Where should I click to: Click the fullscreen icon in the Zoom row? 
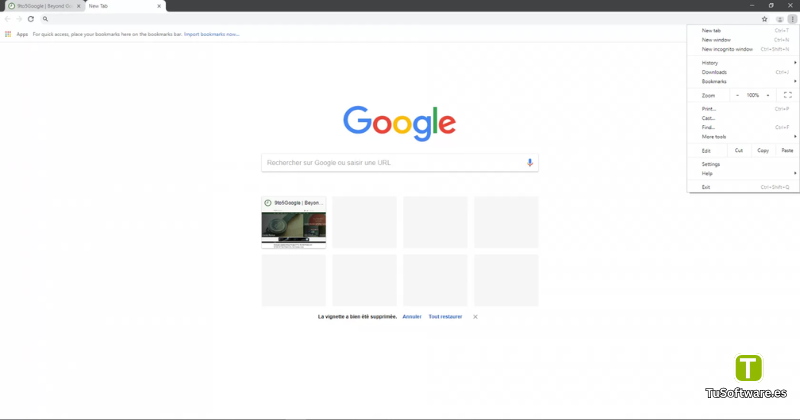(x=788, y=95)
